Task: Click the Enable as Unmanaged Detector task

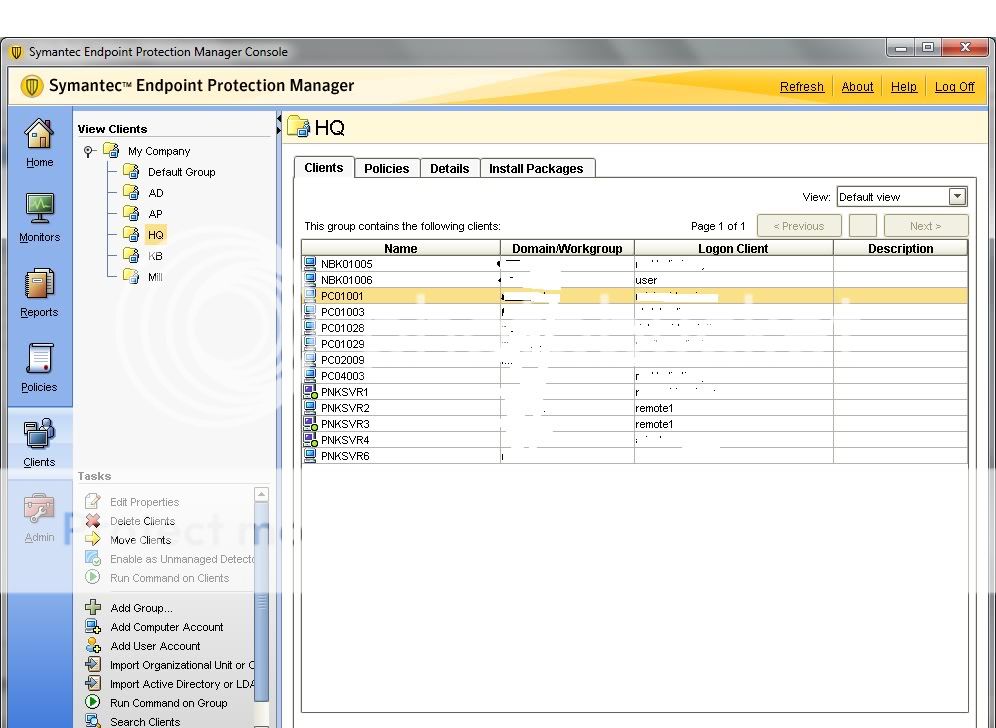Action: 181,558
